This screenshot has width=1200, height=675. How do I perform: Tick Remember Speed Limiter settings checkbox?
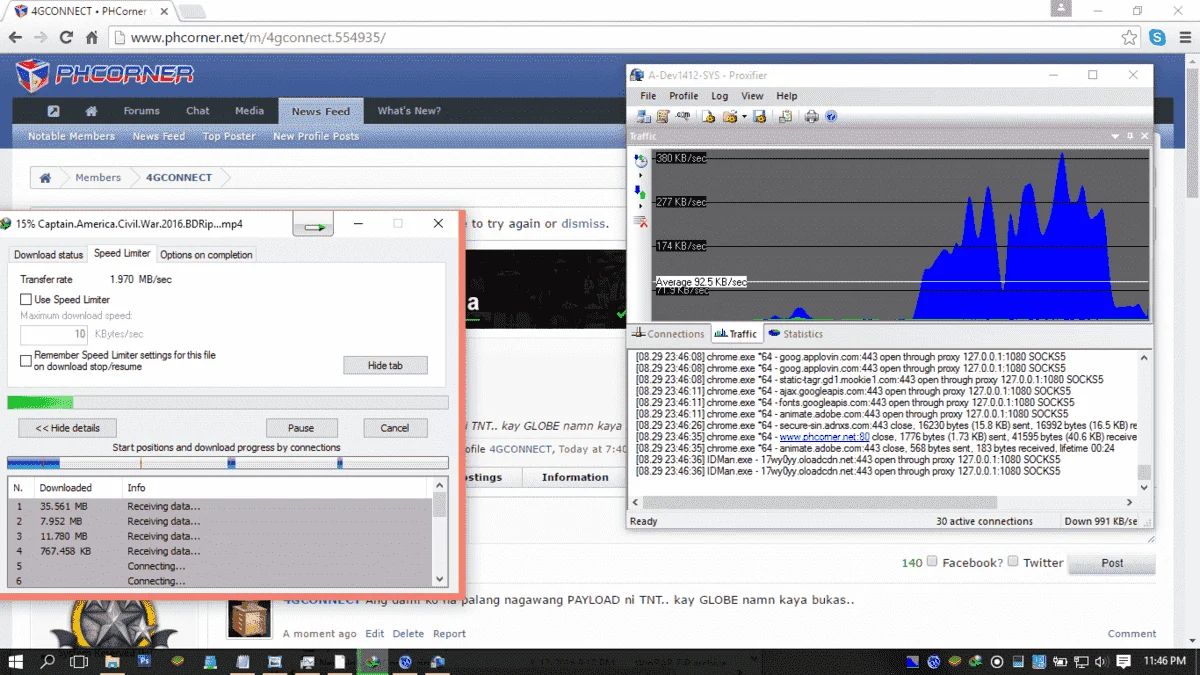point(27,361)
